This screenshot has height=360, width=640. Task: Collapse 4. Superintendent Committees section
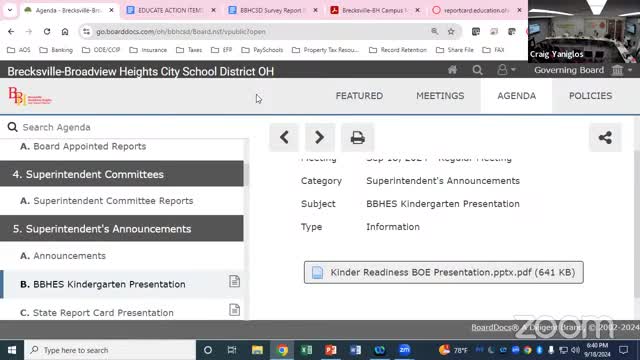click(x=122, y=174)
